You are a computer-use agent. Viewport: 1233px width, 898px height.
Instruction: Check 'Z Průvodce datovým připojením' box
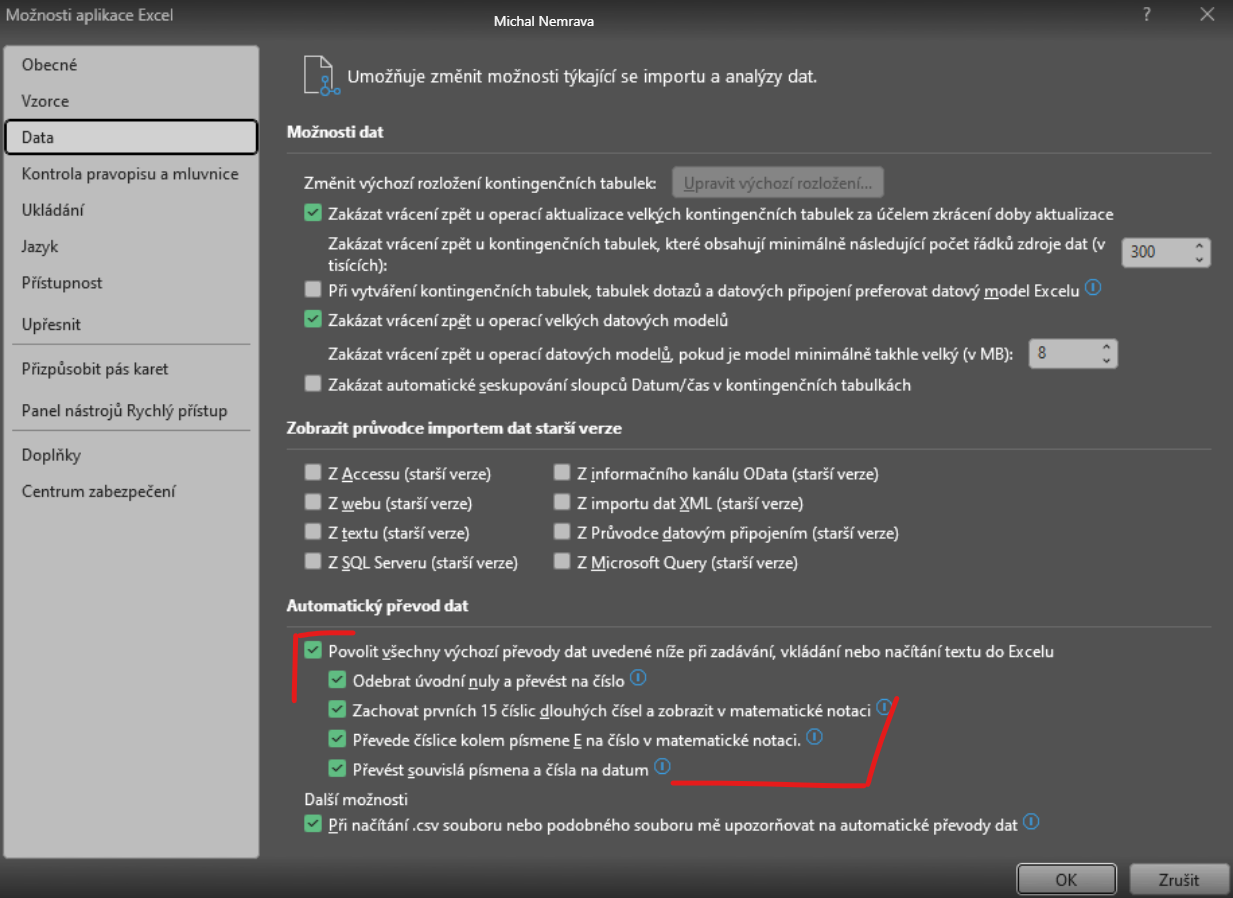[563, 532]
